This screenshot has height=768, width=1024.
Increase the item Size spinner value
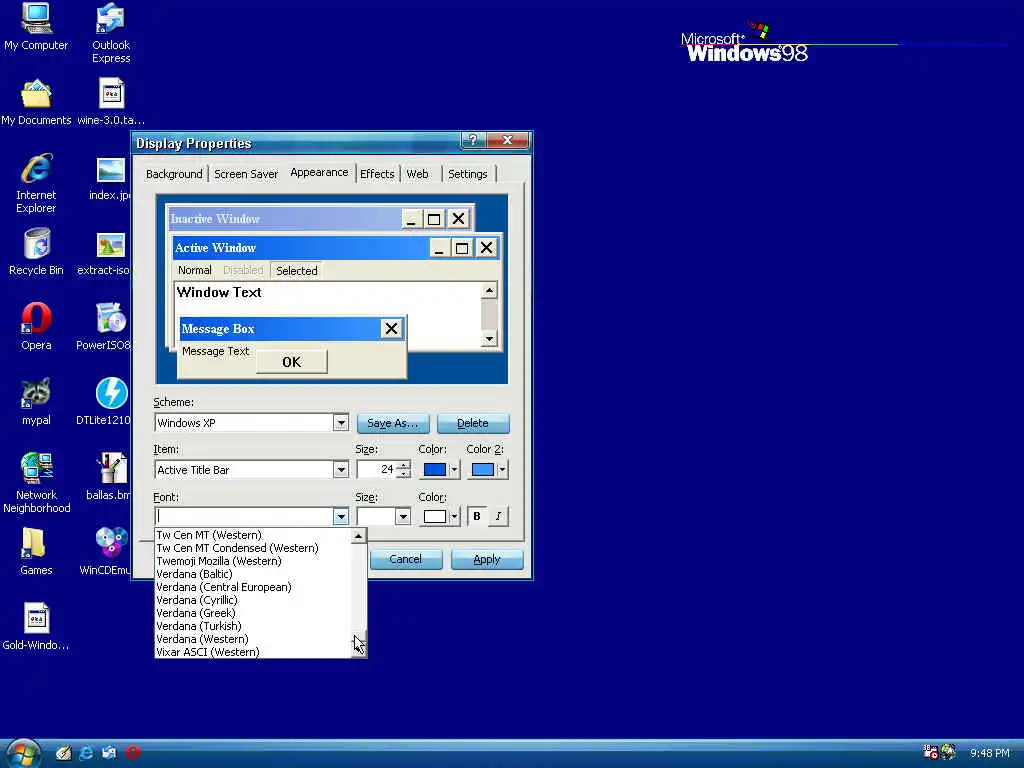[x=404, y=465]
